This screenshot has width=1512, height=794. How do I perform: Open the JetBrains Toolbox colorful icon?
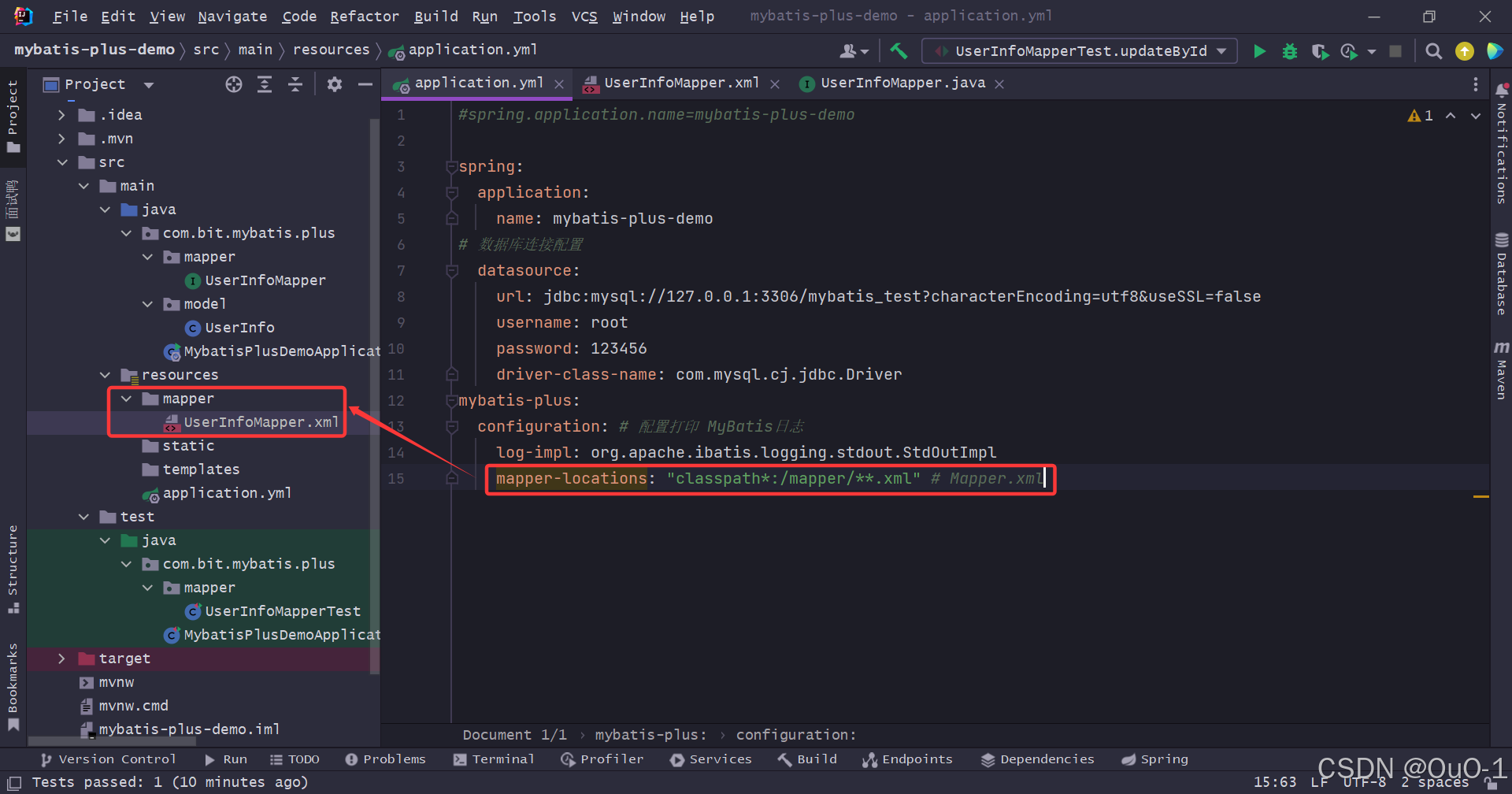[x=1494, y=51]
